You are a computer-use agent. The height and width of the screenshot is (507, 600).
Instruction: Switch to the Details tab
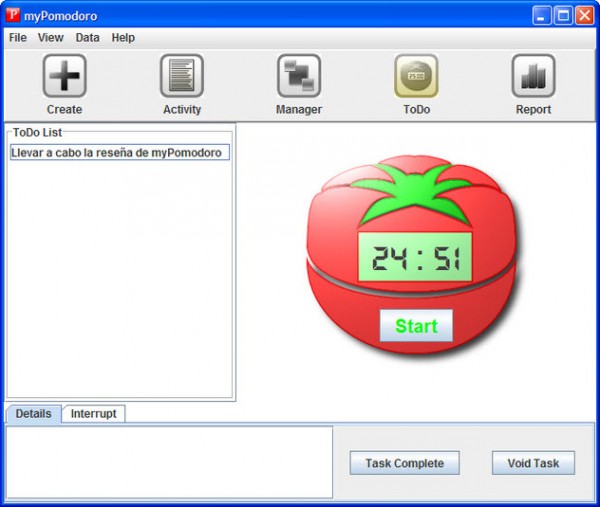(33, 414)
